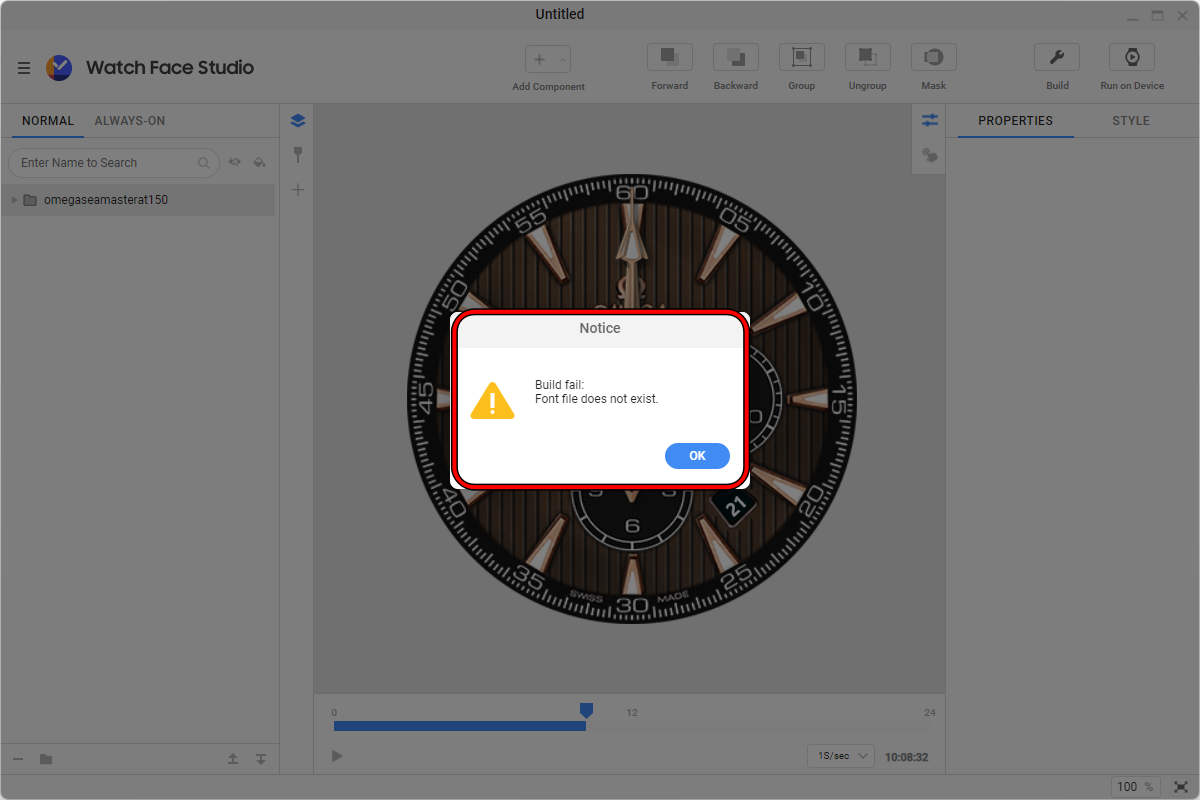Click the color style circles icon
This screenshot has height=800, width=1200.
[930, 155]
